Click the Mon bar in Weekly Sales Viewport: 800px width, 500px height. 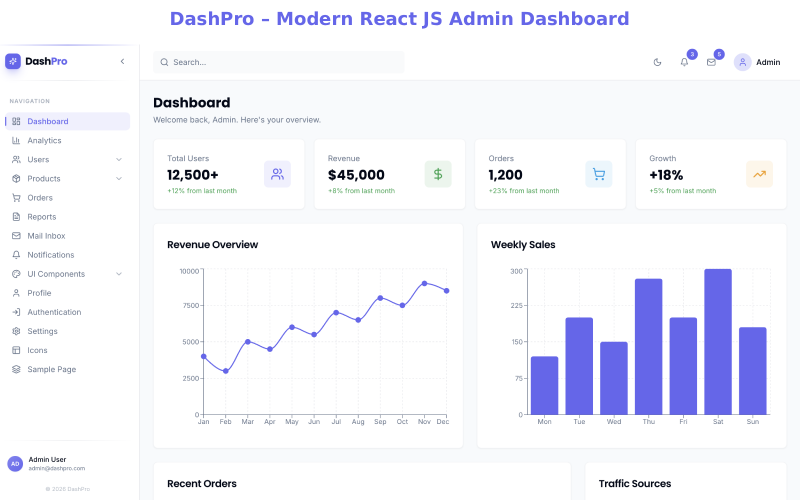tap(544, 386)
